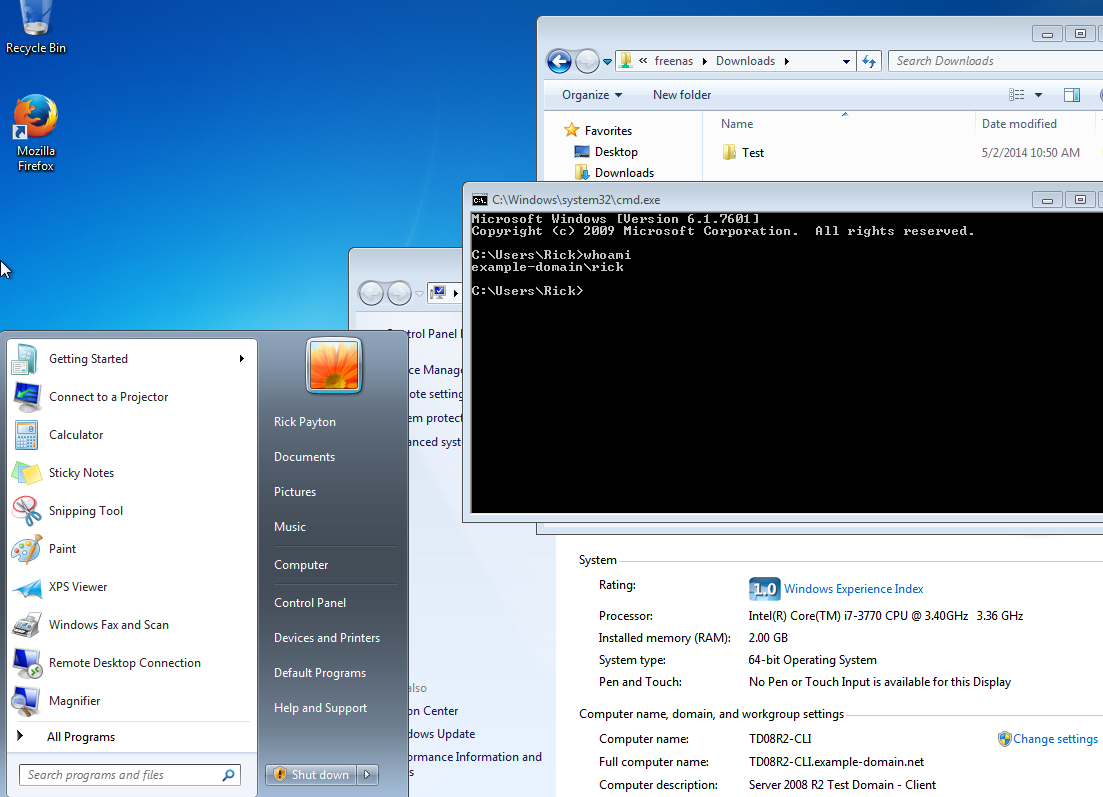Screen dimensions: 1103x797
Task: Open Devices and Printers
Action: (x=327, y=638)
